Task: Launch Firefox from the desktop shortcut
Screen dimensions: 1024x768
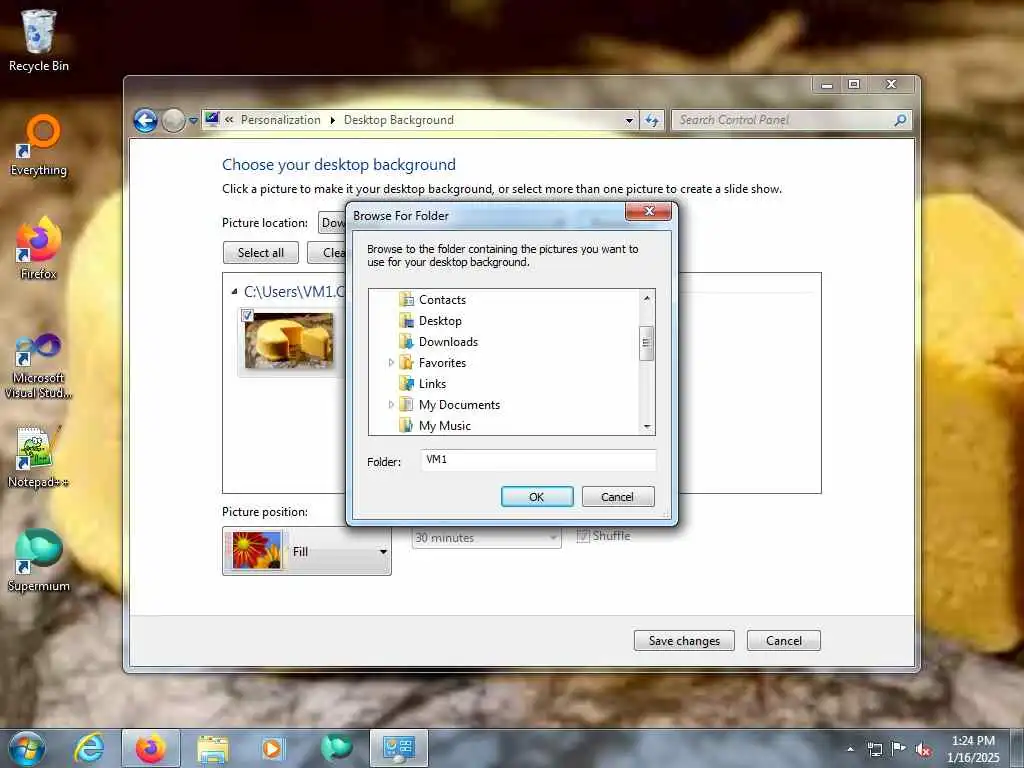Action: click(x=38, y=248)
